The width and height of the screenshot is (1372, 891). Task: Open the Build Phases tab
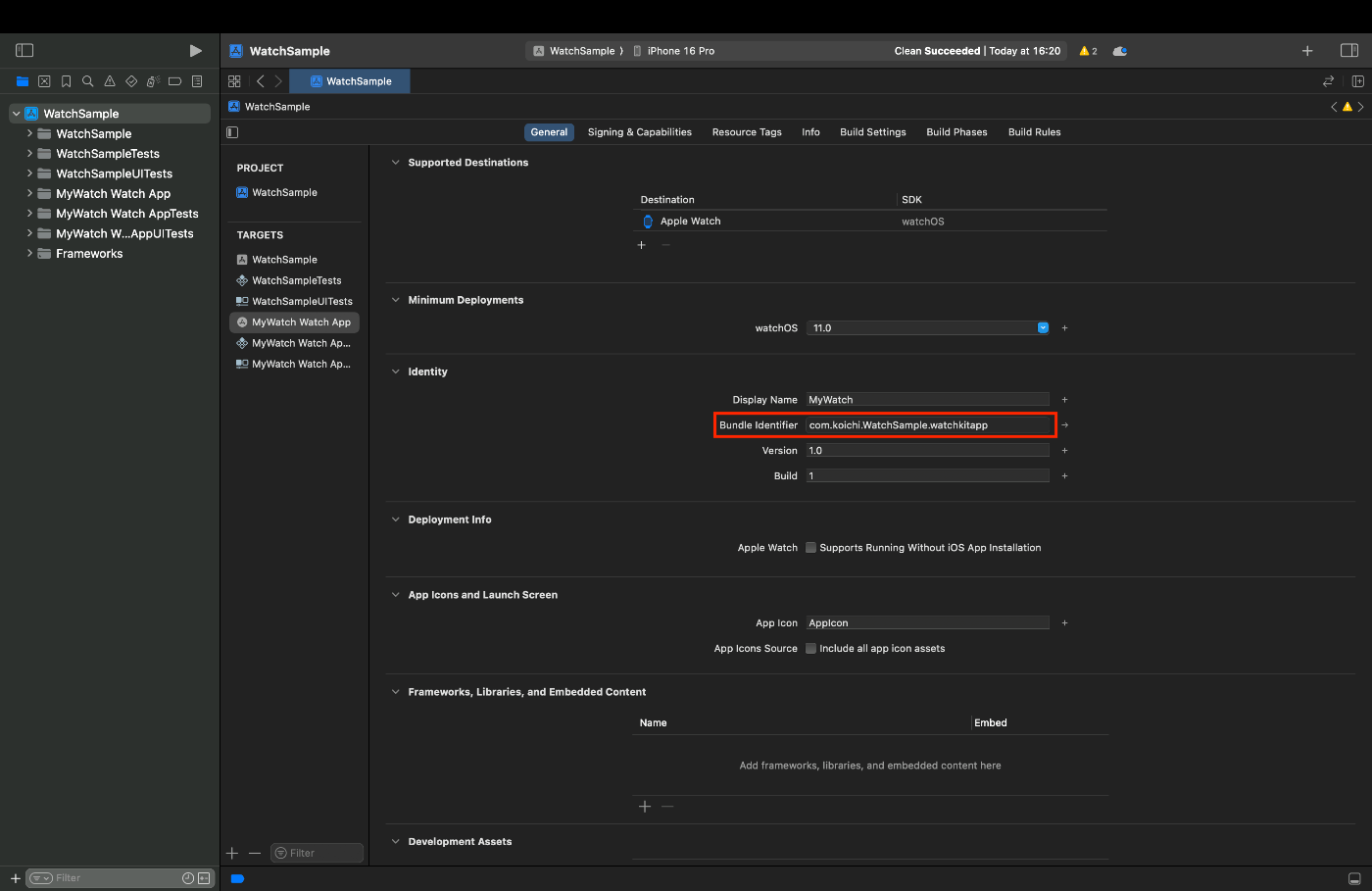(x=956, y=132)
